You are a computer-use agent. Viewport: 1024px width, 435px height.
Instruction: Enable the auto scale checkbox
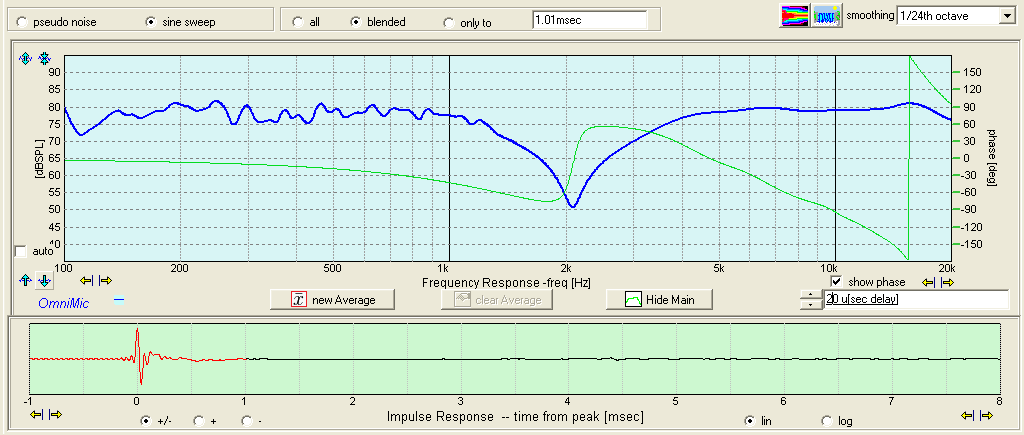pos(21,251)
